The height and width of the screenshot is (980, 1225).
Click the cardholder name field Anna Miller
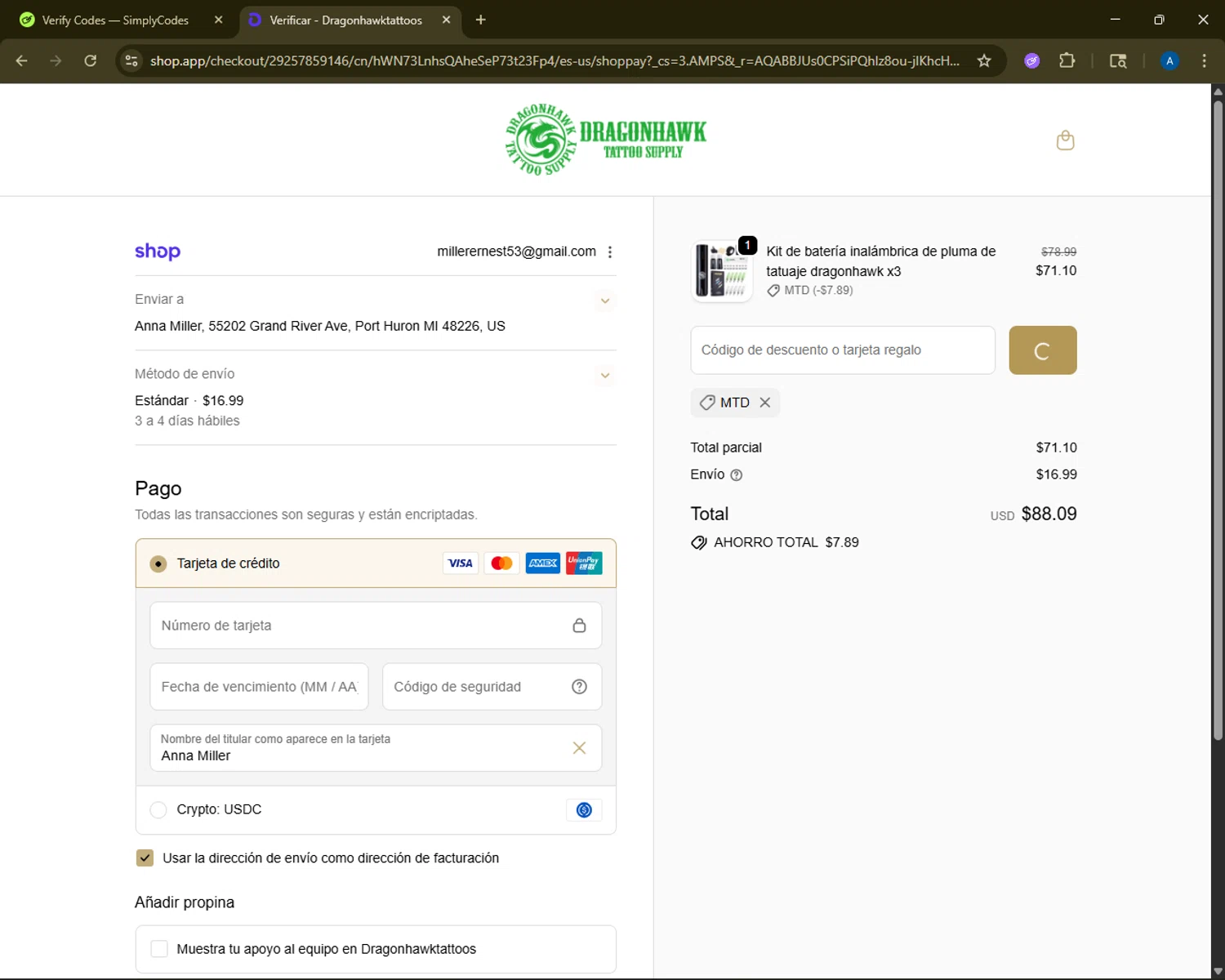(x=376, y=748)
